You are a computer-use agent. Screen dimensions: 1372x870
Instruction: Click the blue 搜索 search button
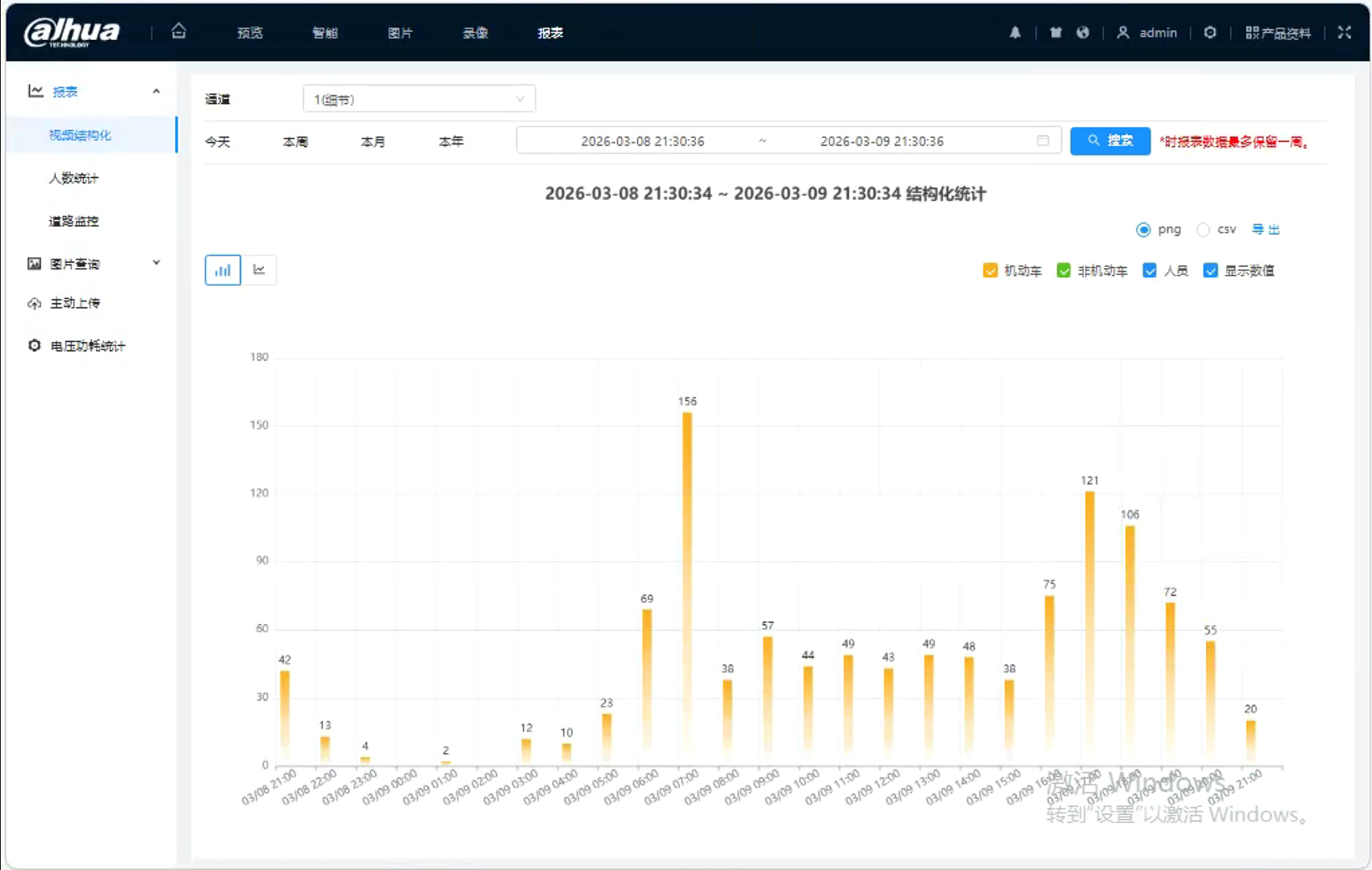click(1110, 141)
